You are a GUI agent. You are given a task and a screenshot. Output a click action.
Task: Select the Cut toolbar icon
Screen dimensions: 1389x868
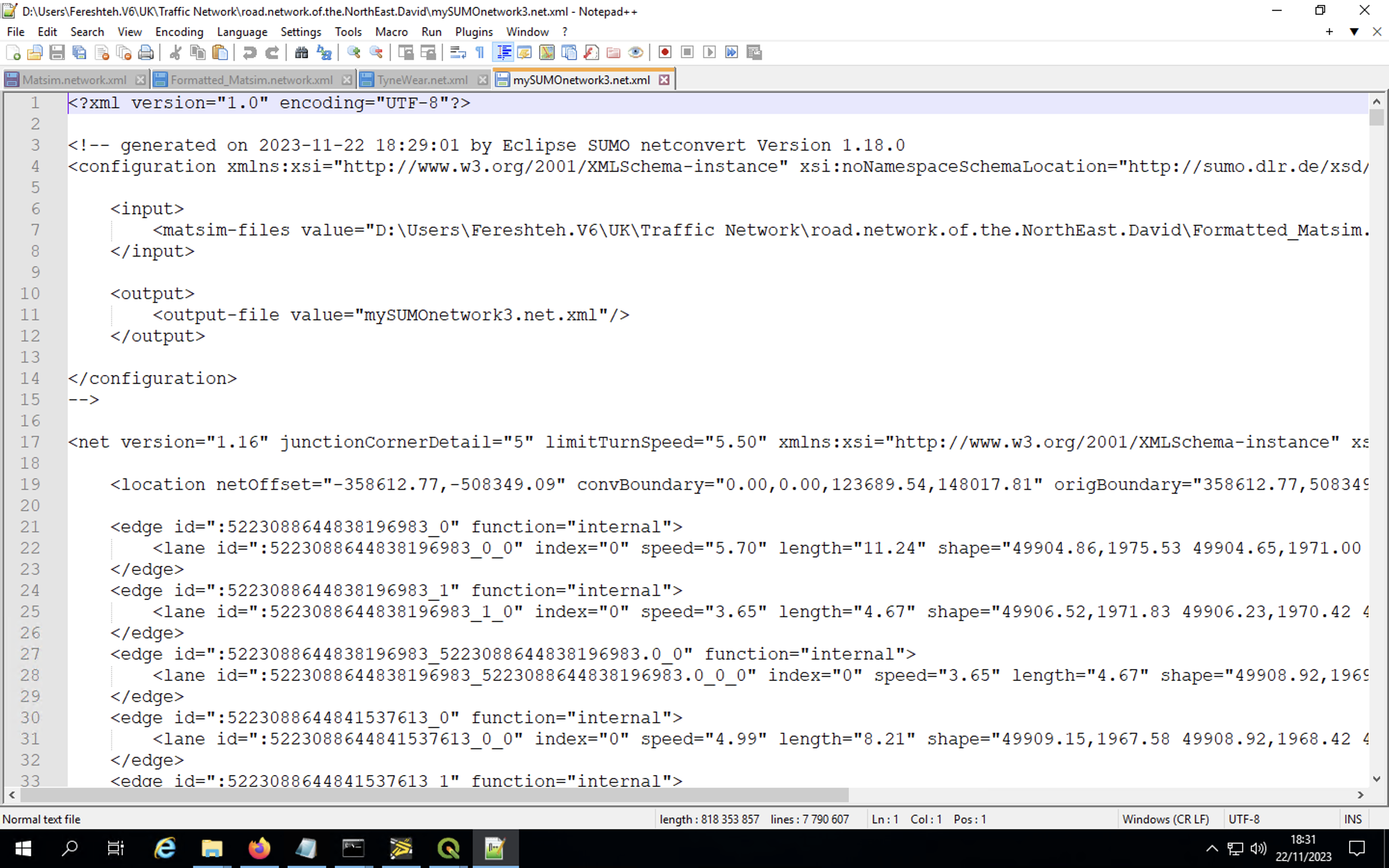pos(176,52)
